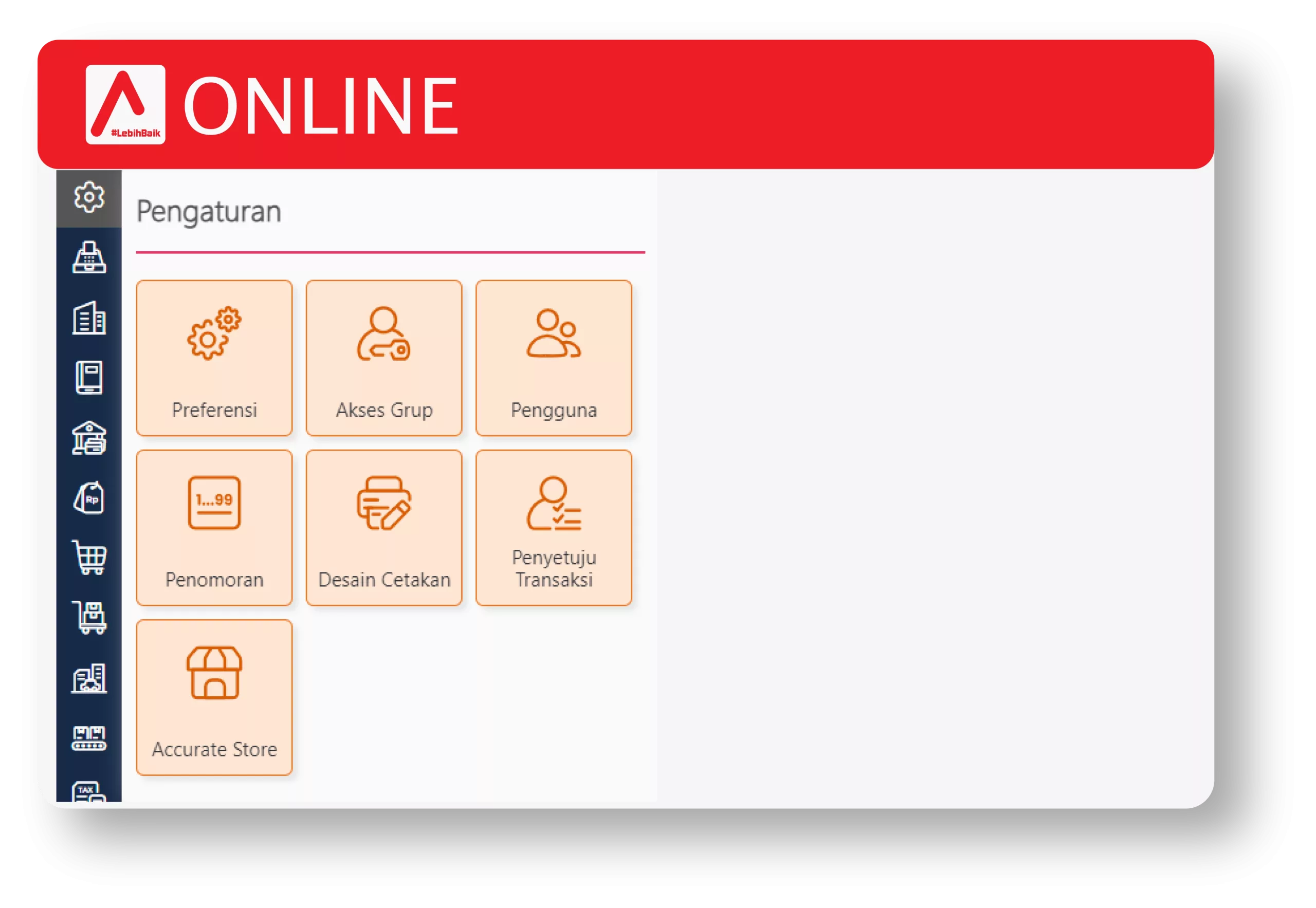Click the Pengaturan heading text

[209, 212]
